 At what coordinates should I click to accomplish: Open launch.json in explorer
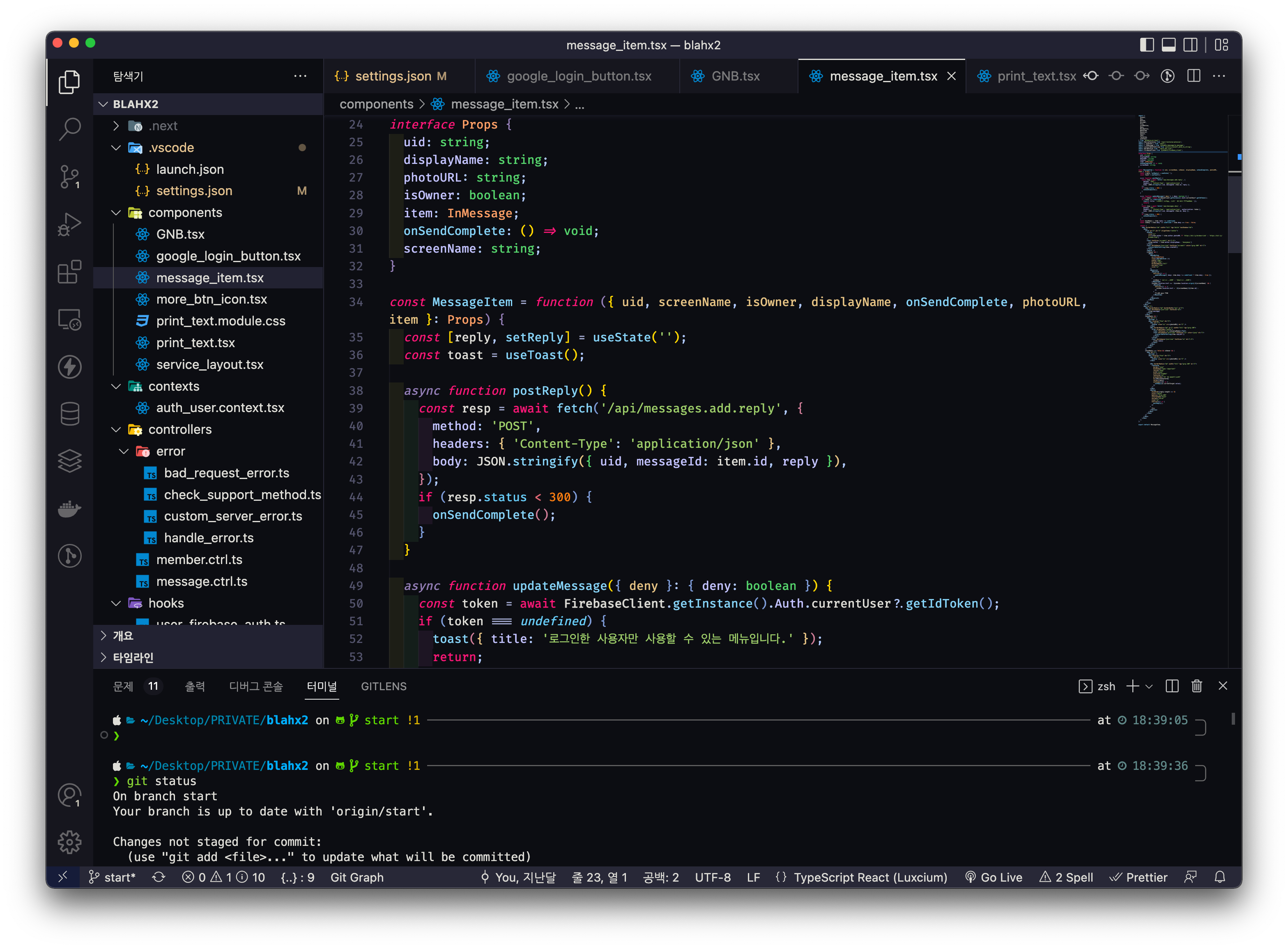pos(208,169)
